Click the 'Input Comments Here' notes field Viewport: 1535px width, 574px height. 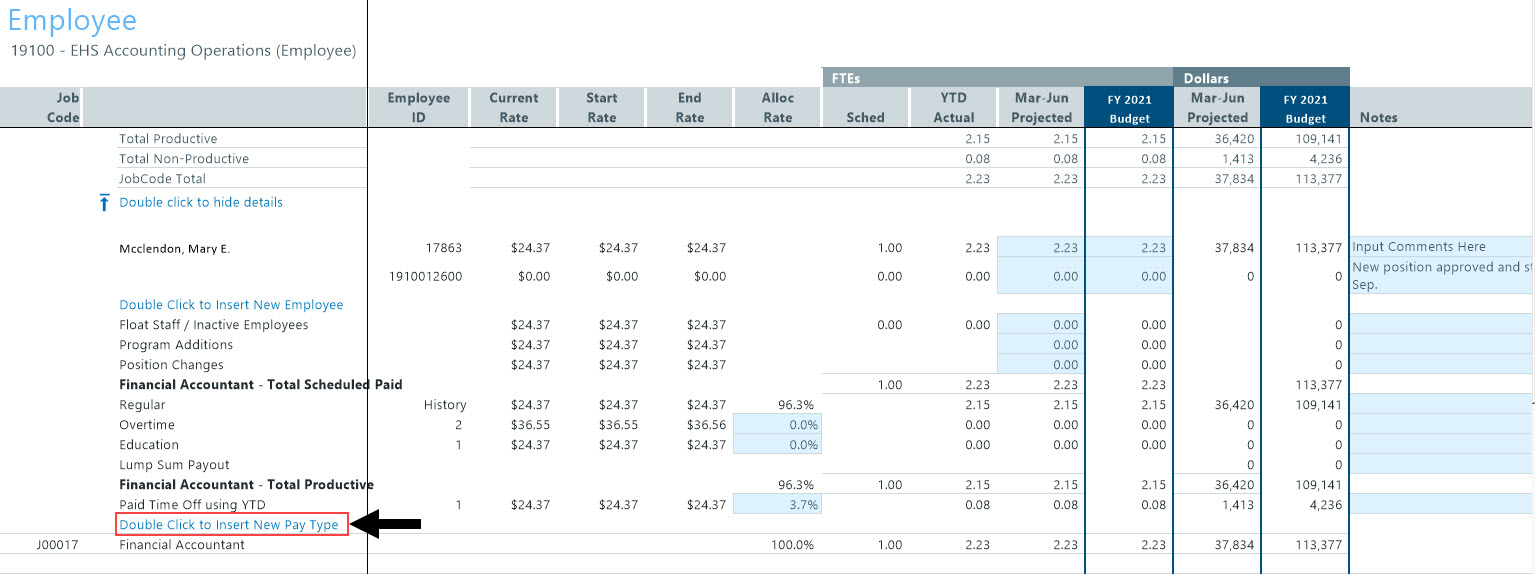tap(1440, 247)
